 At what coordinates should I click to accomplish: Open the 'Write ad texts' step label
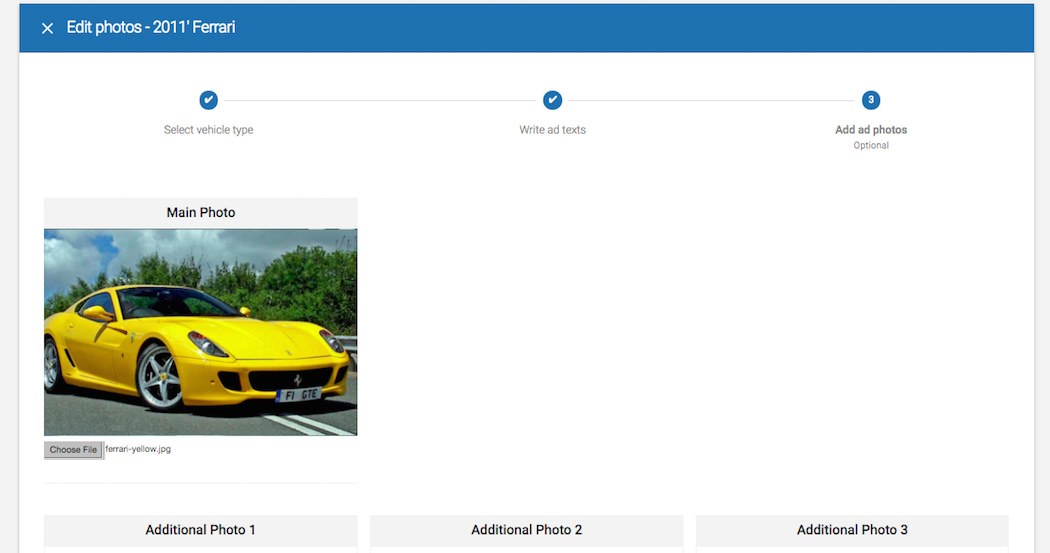(552, 130)
